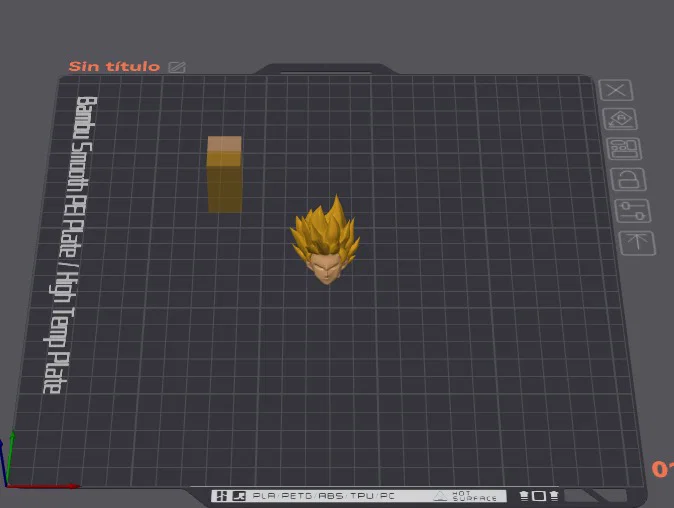Click the arrange objects icon on plate toolbar
This screenshot has height=508, width=674.
point(624,149)
